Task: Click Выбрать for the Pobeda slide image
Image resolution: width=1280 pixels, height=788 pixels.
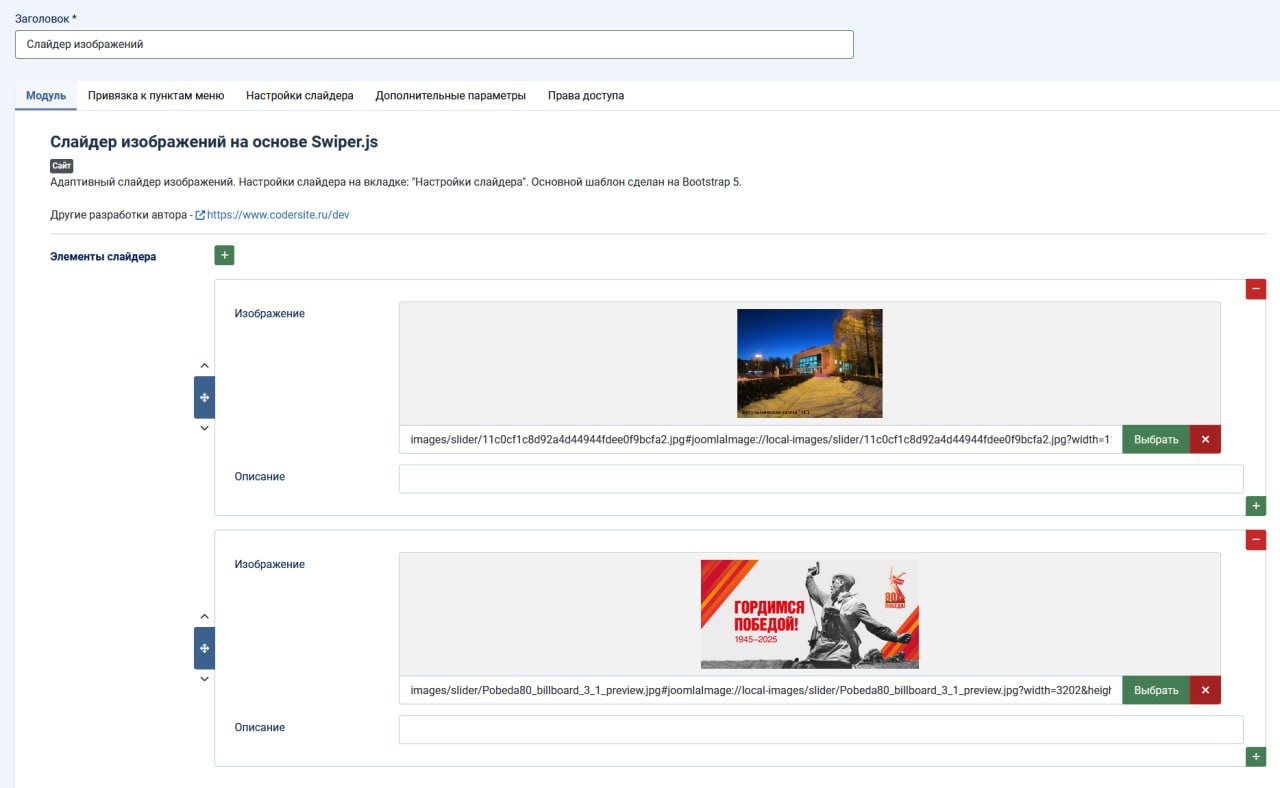Action: tap(1155, 690)
